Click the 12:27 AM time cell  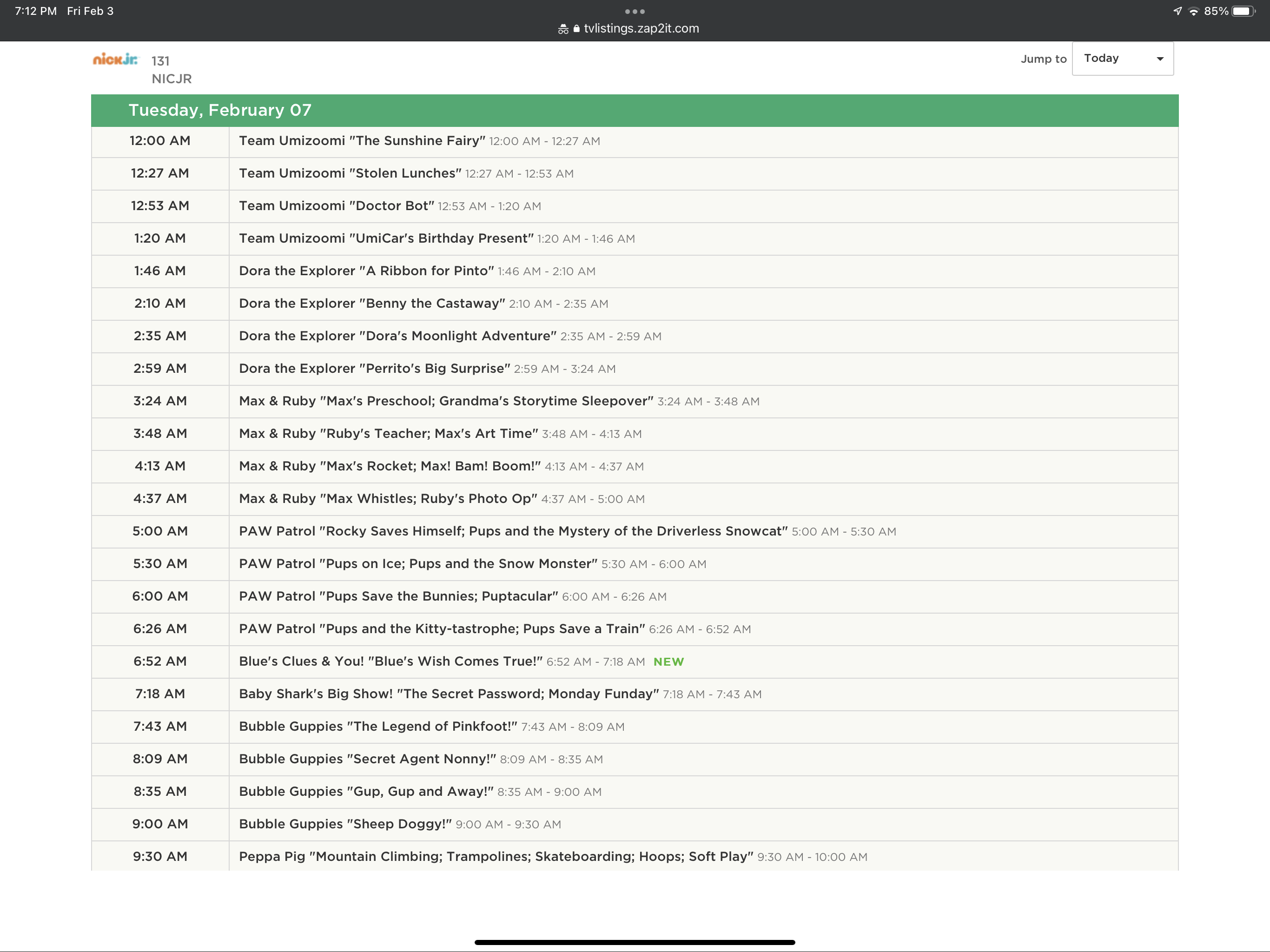click(x=160, y=173)
